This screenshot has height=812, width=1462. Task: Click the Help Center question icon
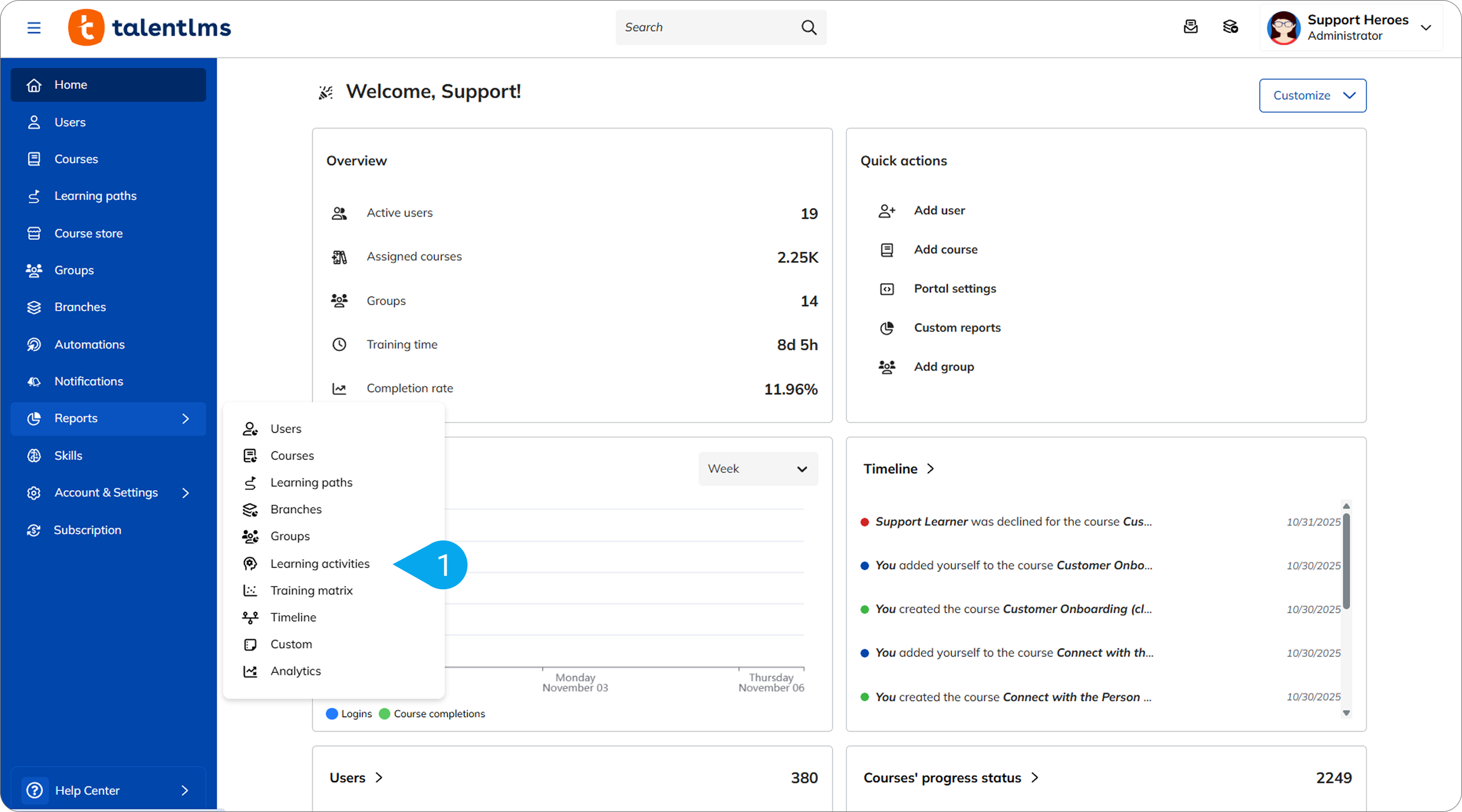[x=34, y=790]
